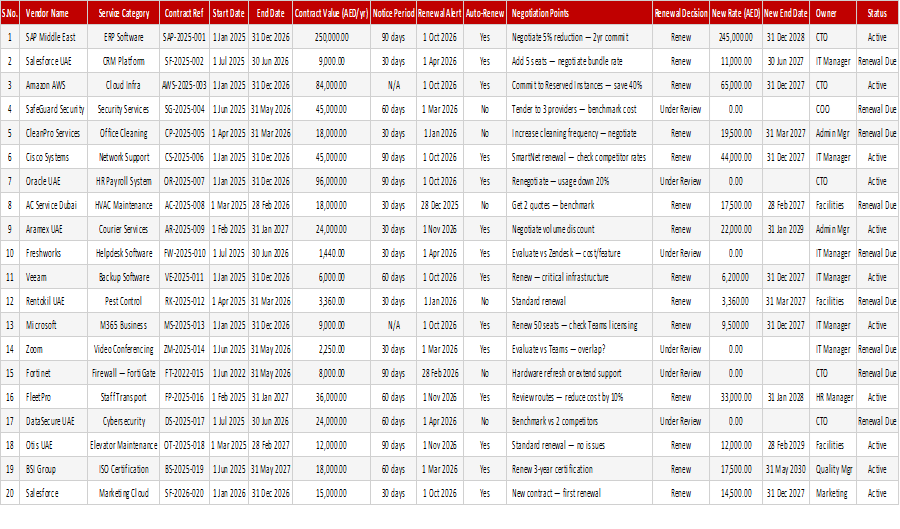Click 'New contract – first renewal' cell
900x529 pixels.
[x=579, y=493]
